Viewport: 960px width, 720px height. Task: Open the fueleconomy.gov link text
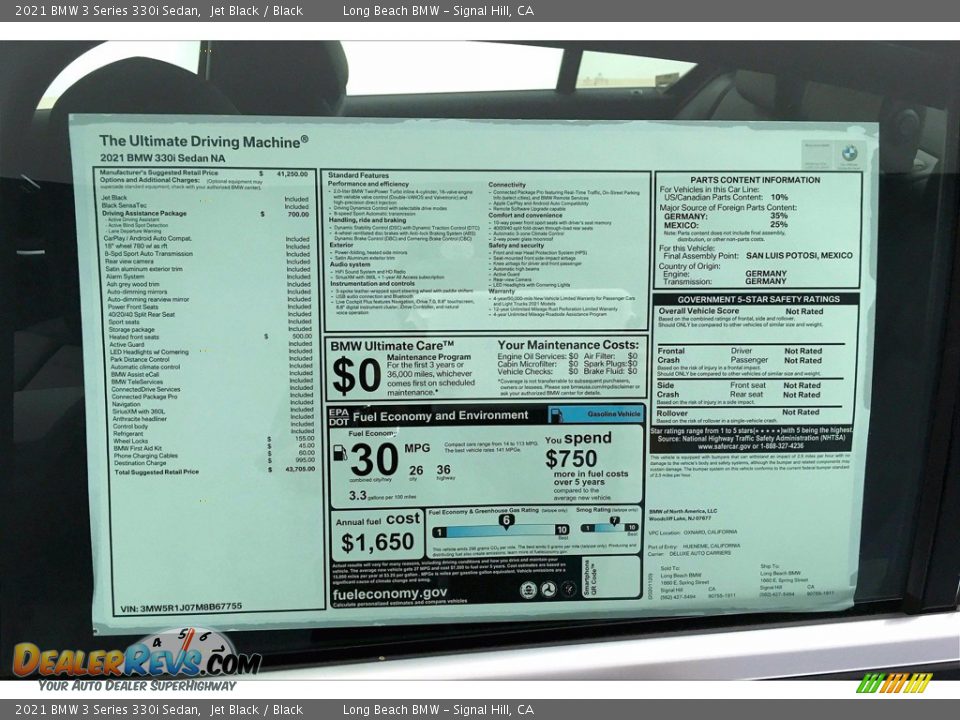point(390,593)
